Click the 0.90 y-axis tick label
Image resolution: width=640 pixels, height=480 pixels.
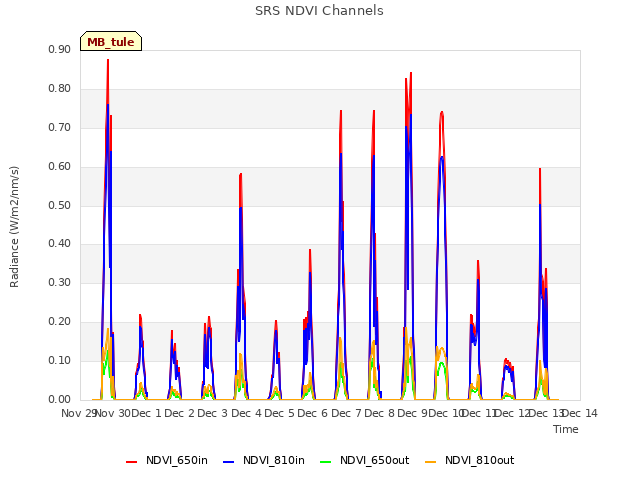(59, 49)
